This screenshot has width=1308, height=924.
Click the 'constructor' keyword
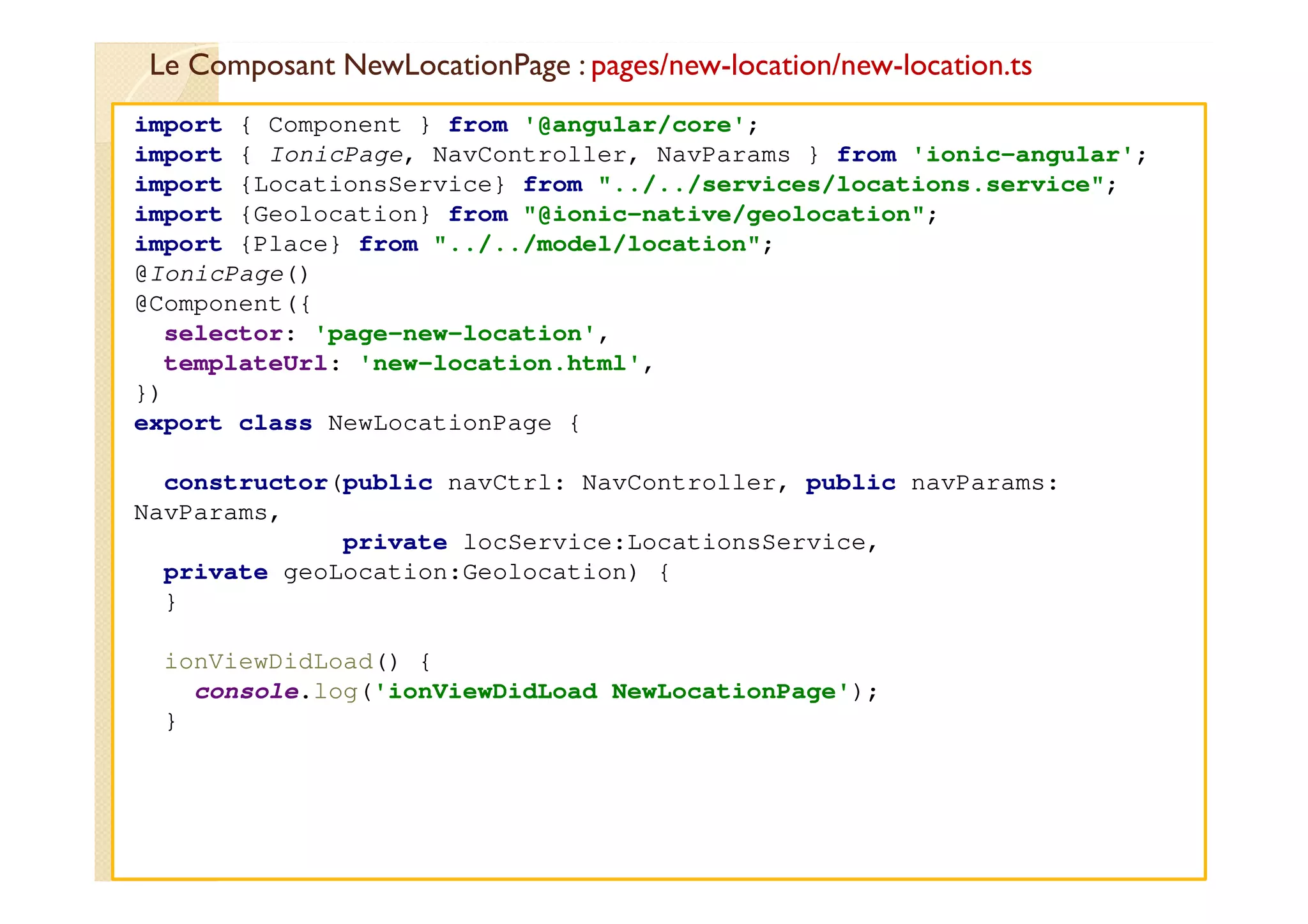(246, 483)
